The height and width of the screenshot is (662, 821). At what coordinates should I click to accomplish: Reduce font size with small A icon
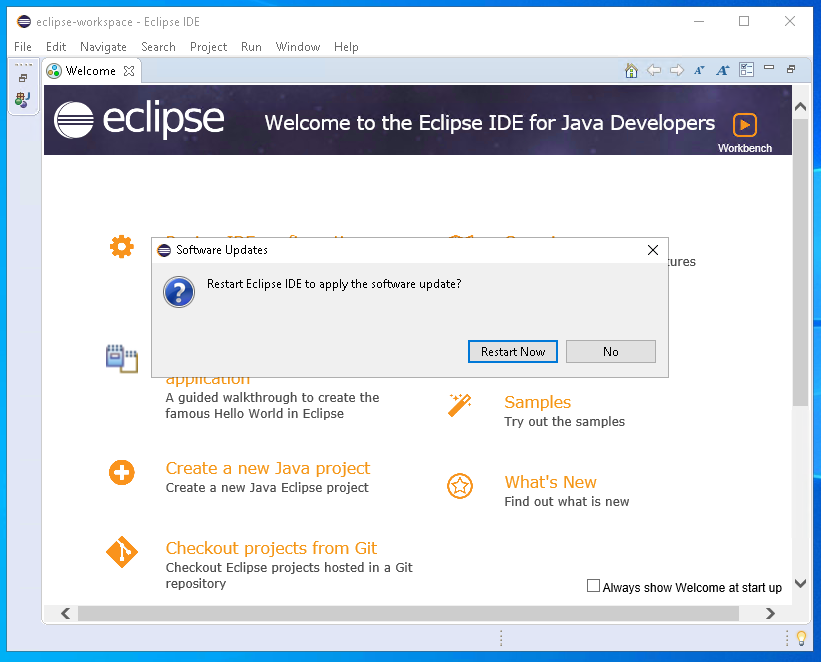tap(700, 70)
